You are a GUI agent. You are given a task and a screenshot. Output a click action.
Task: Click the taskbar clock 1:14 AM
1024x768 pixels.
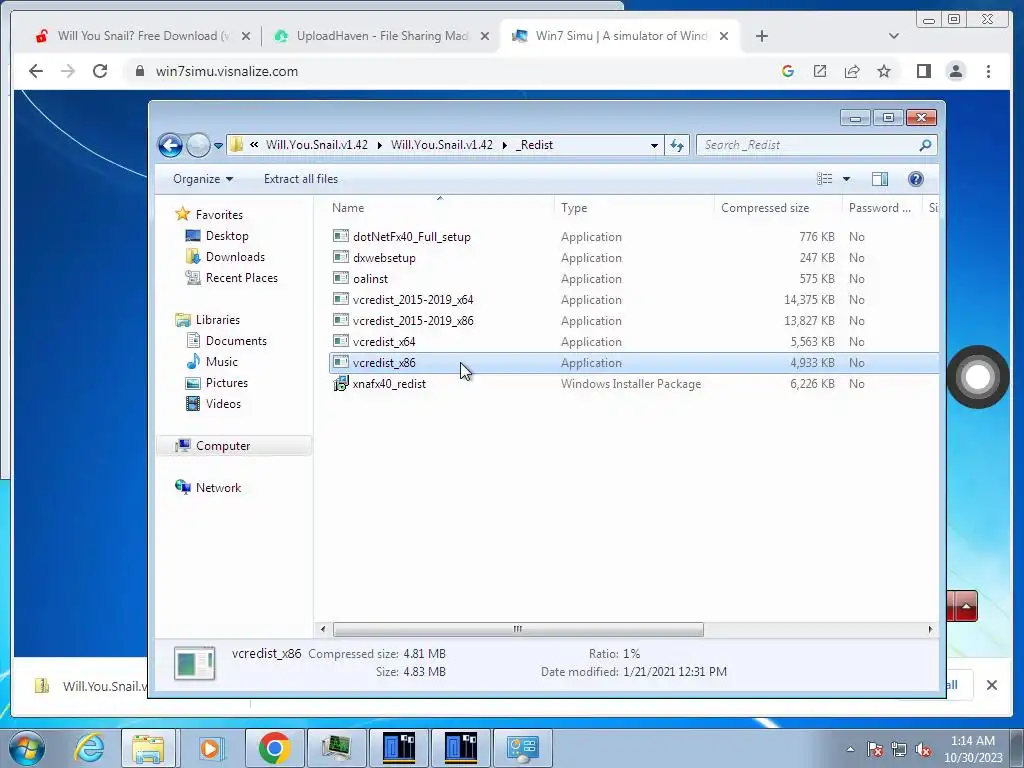coord(972,741)
